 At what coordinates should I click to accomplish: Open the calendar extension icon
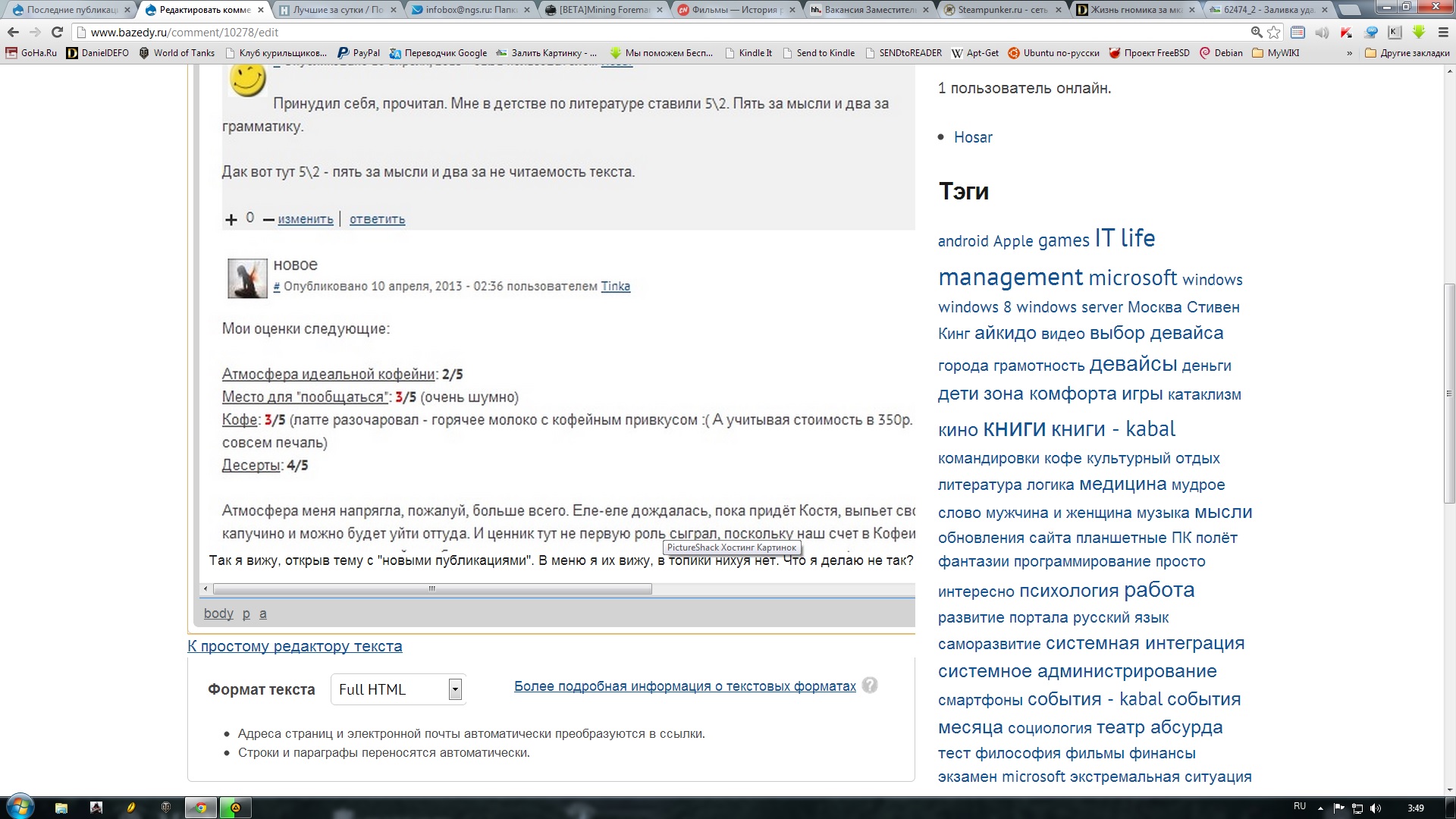coord(1298,32)
